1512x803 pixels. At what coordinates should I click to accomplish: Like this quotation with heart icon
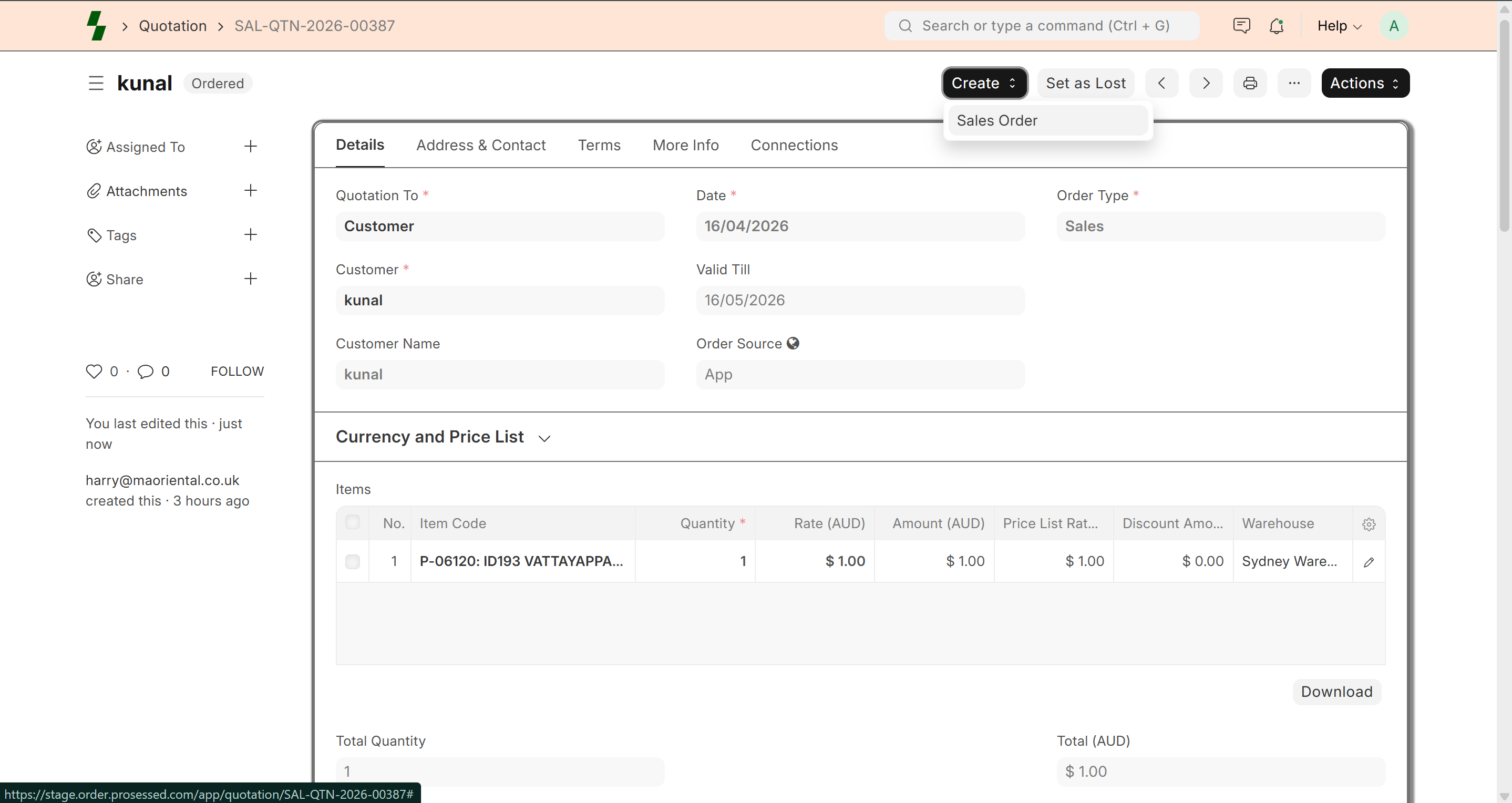[94, 371]
